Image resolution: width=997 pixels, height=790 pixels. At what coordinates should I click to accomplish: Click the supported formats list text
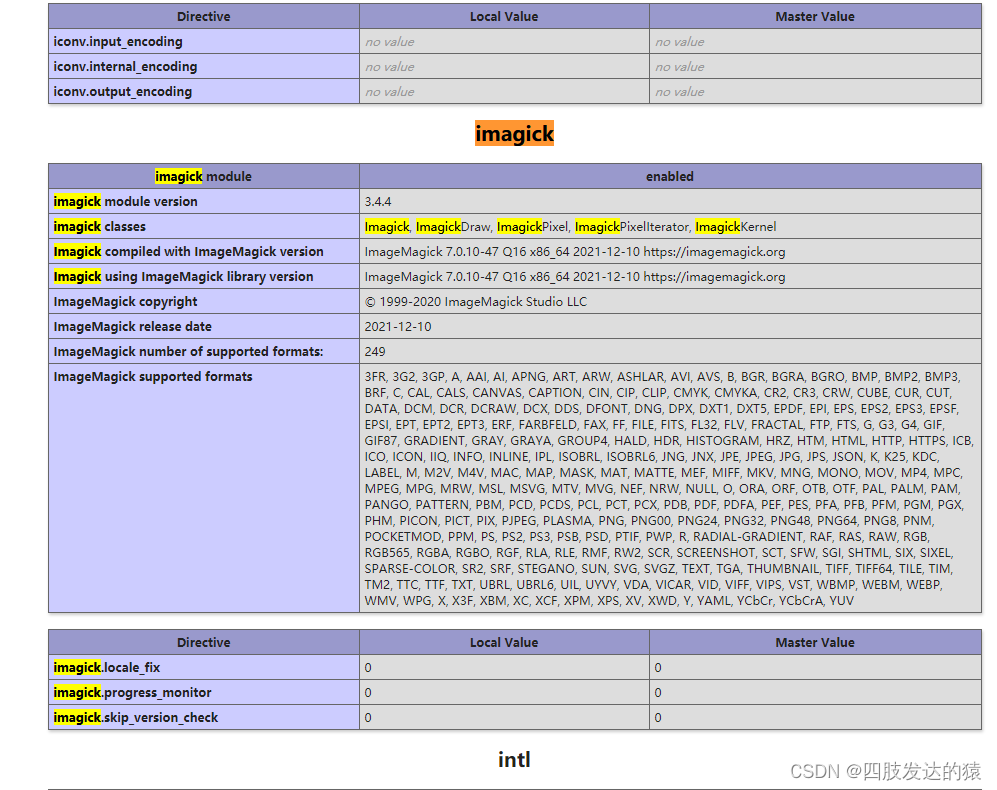point(668,489)
